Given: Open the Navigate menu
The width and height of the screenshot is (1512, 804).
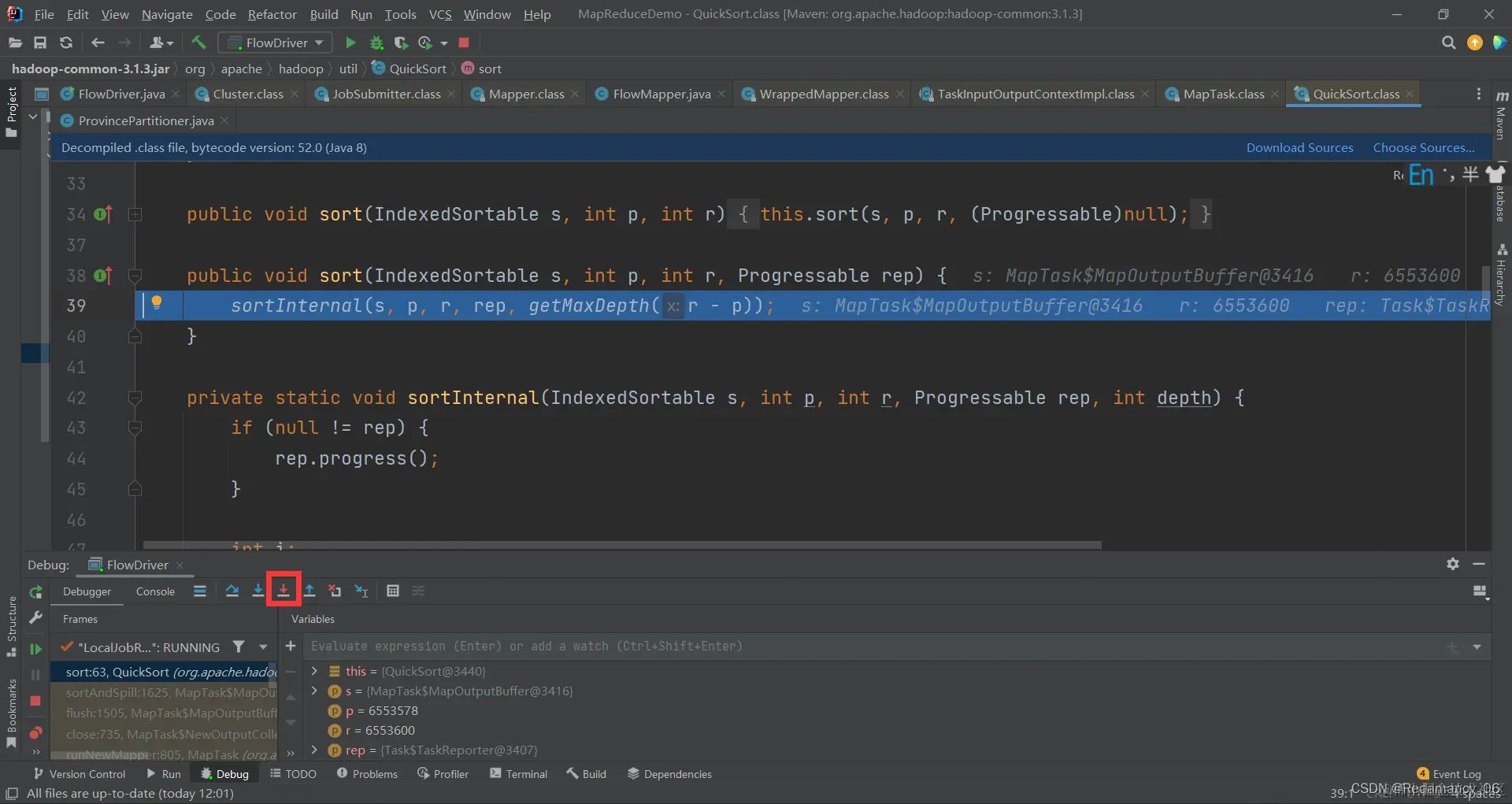Looking at the screenshot, I should (167, 14).
